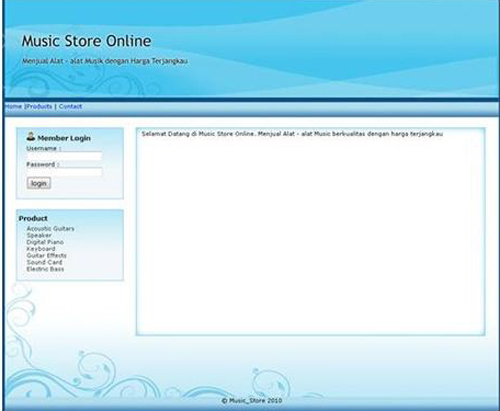The height and width of the screenshot is (411, 500).
Task: Focus the Password input field
Action: [x=64, y=172]
